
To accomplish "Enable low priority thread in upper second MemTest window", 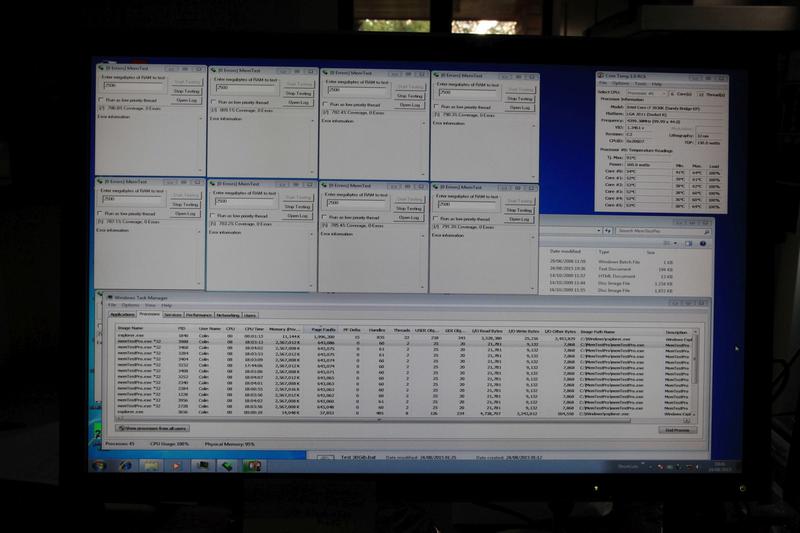I will [x=213, y=102].
